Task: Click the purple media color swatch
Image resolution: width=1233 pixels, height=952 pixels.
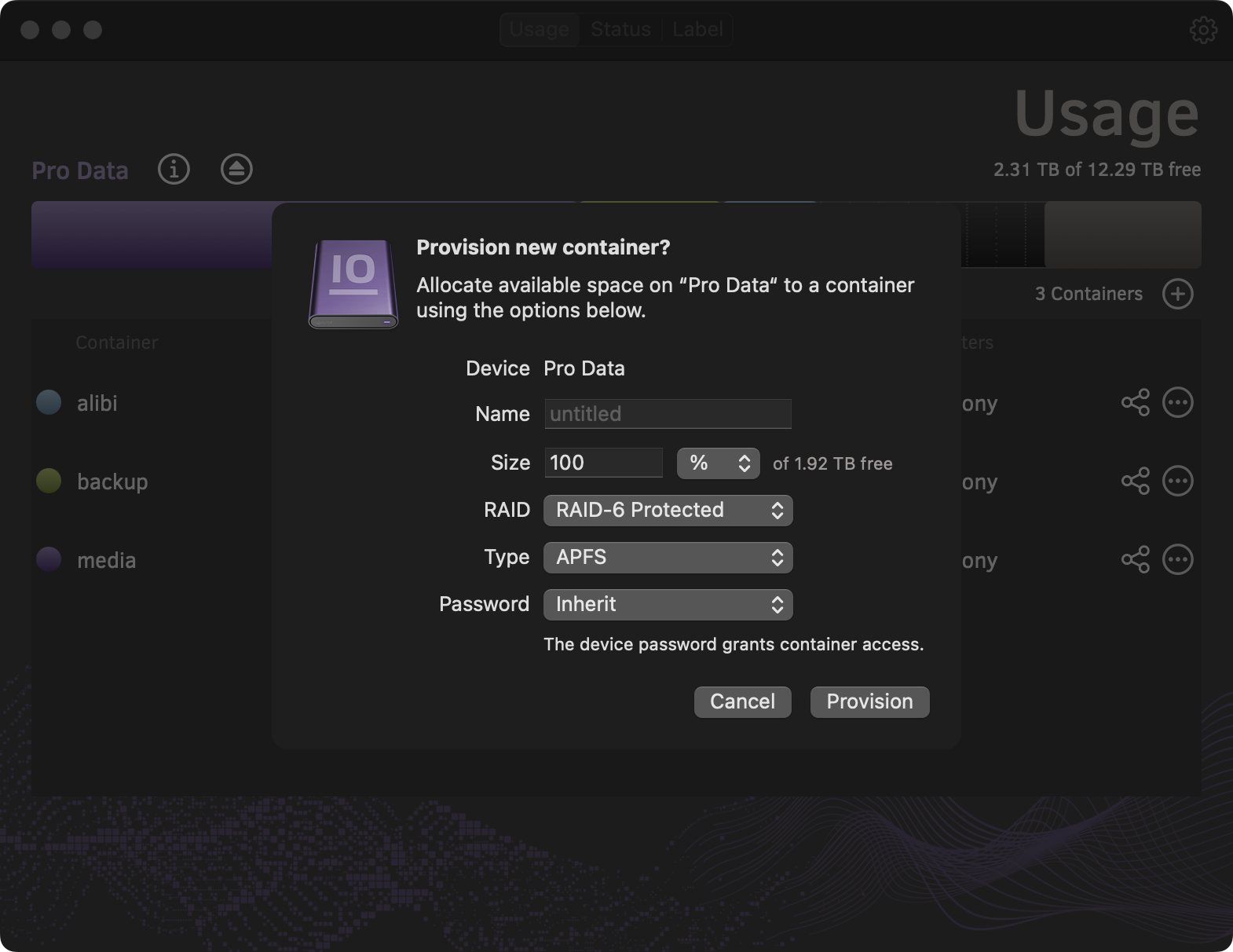Action: [x=49, y=559]
